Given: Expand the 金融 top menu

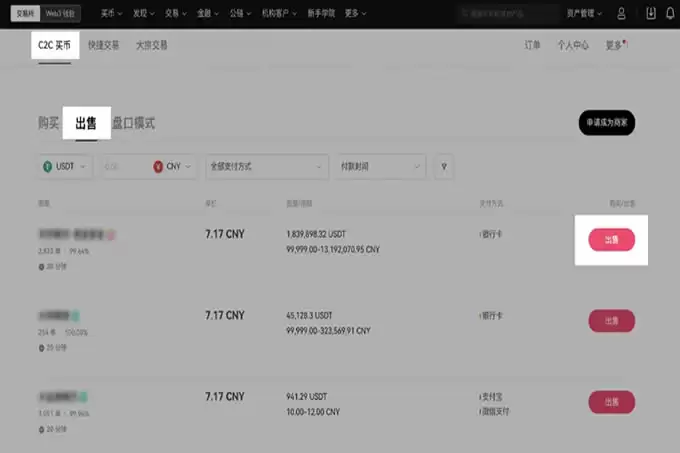Looking at the screenshot, I should point(208,13).
